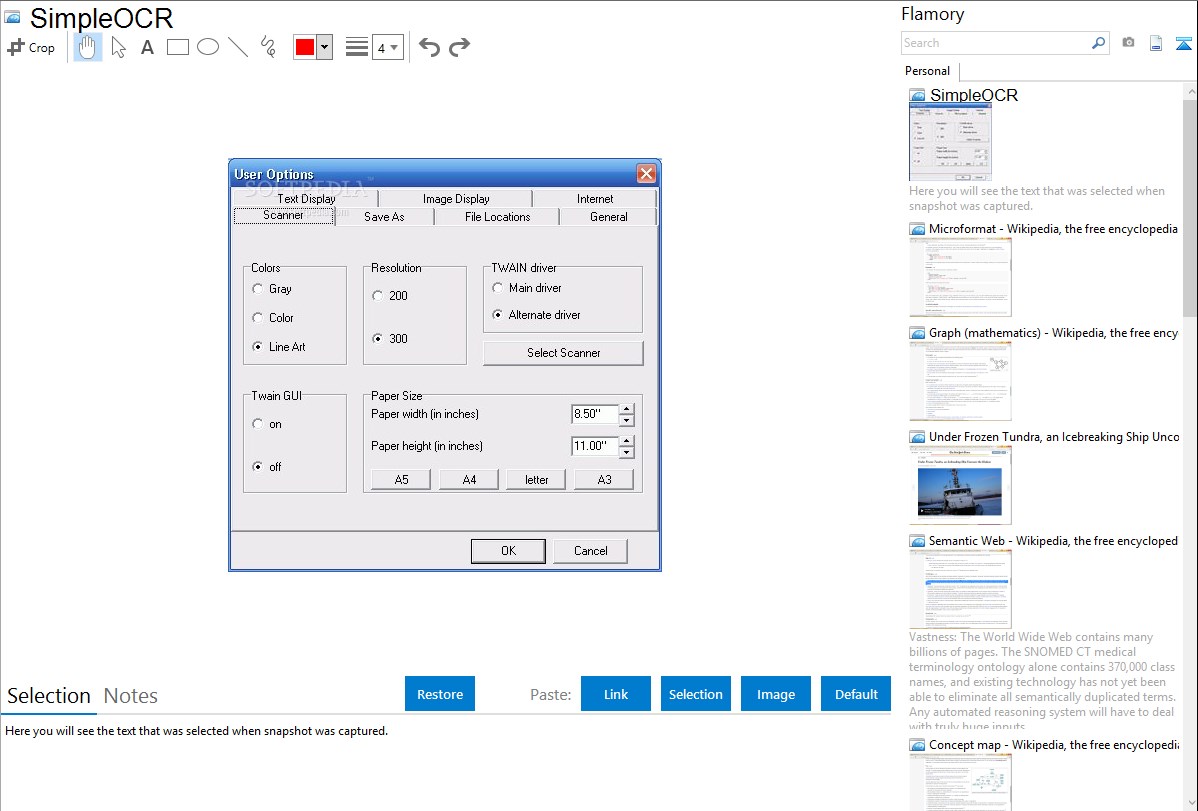This screenshot has height=811, width=1198.
Task: Switch to the Image Display tab
Action: click(x=456, y=199)
